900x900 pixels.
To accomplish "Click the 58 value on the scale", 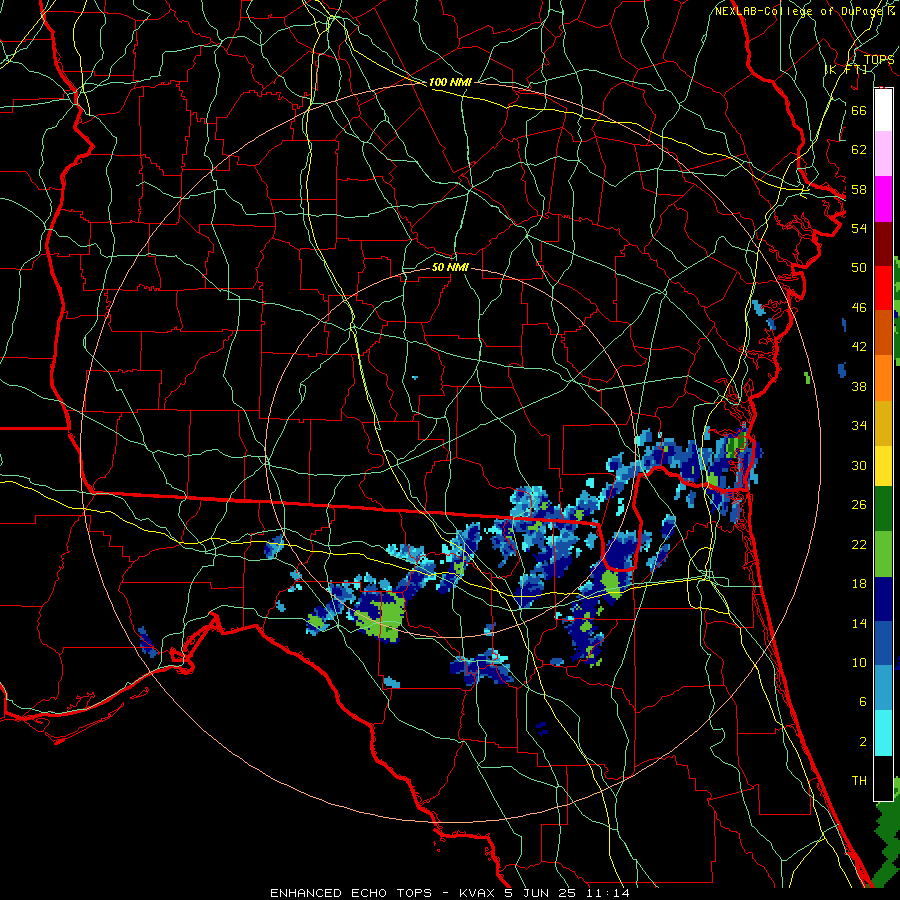I will (x=859, y=189).
